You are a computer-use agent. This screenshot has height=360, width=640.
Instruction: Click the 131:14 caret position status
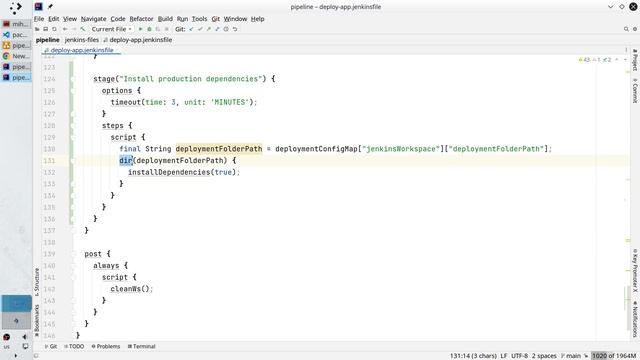473,356
